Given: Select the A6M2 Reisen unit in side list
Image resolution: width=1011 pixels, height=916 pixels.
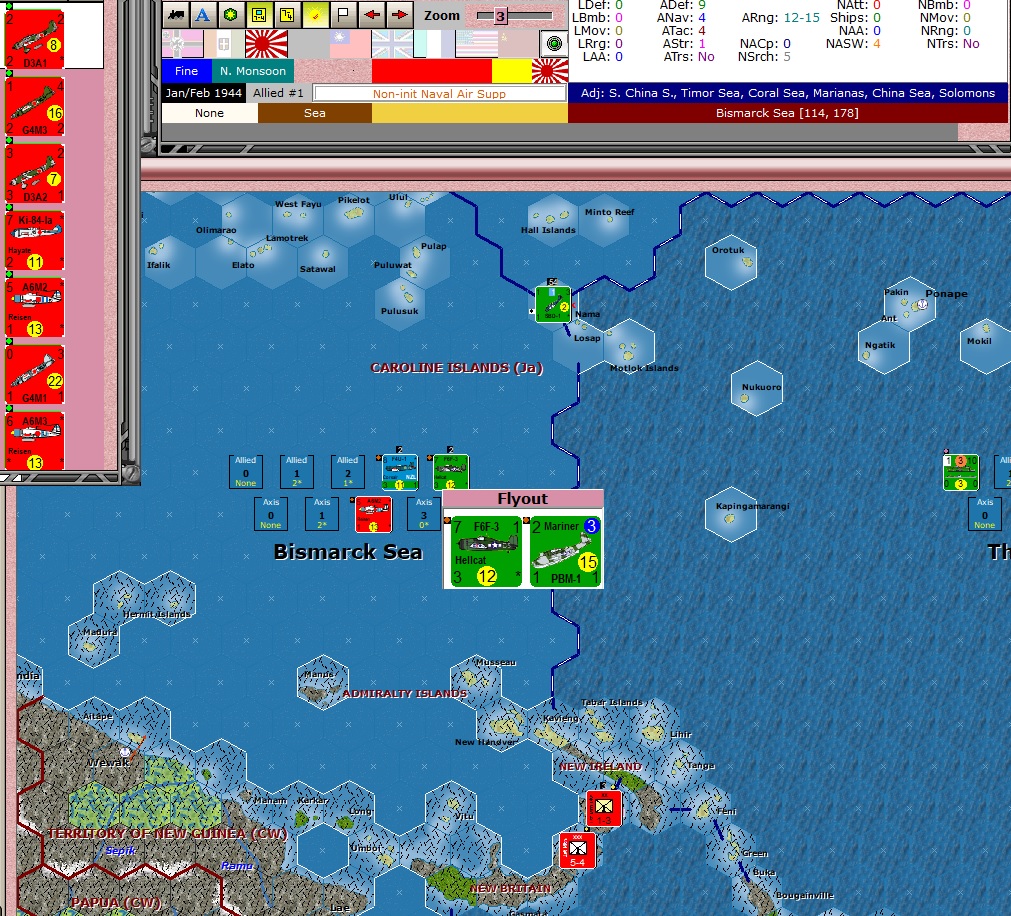Looking at the screenshot, I should point(35,307).
